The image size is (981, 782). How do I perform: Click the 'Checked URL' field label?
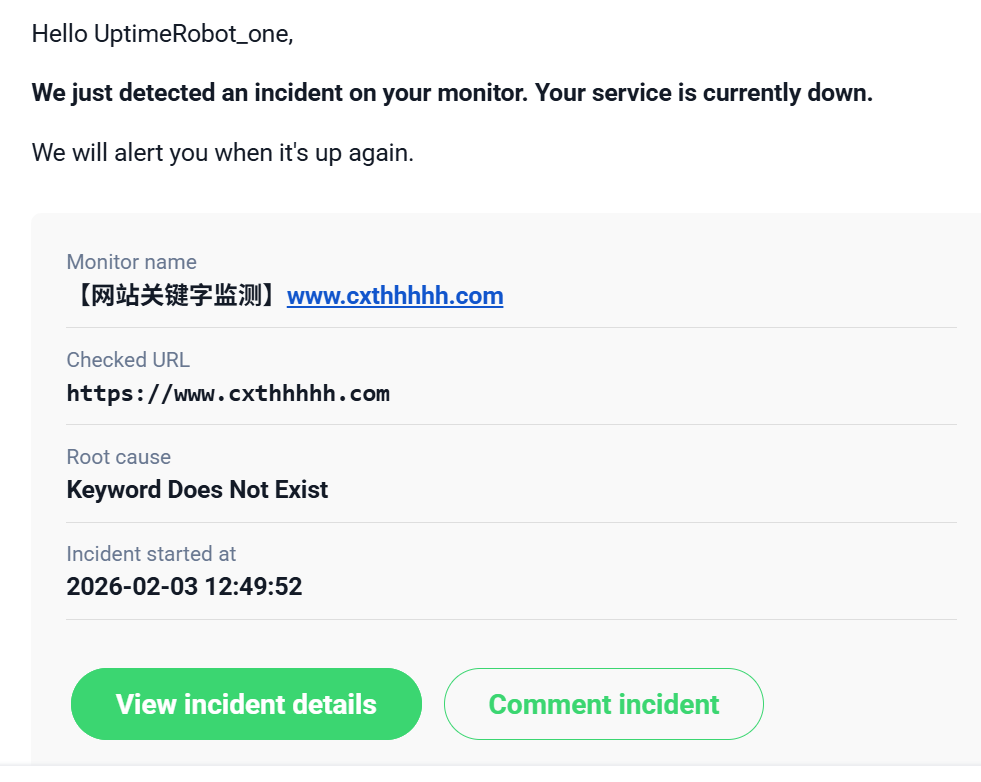point(128,360)
